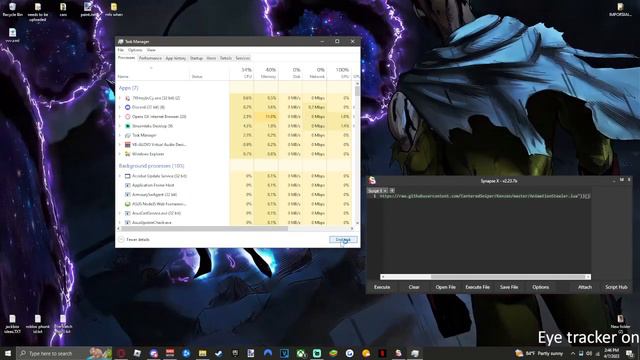Click the Synapse X logo icon
Viewport: 640px width, 360px height.
(x=372, y=180)
